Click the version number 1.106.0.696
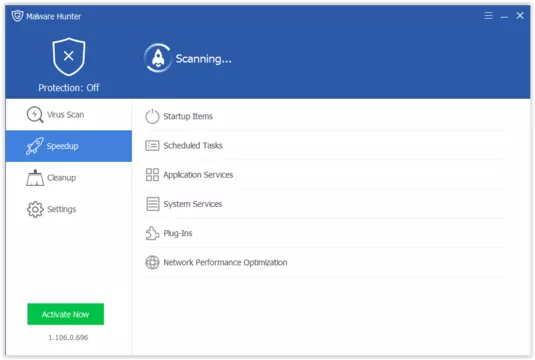The image size is (535, 360). pos(68,337)
